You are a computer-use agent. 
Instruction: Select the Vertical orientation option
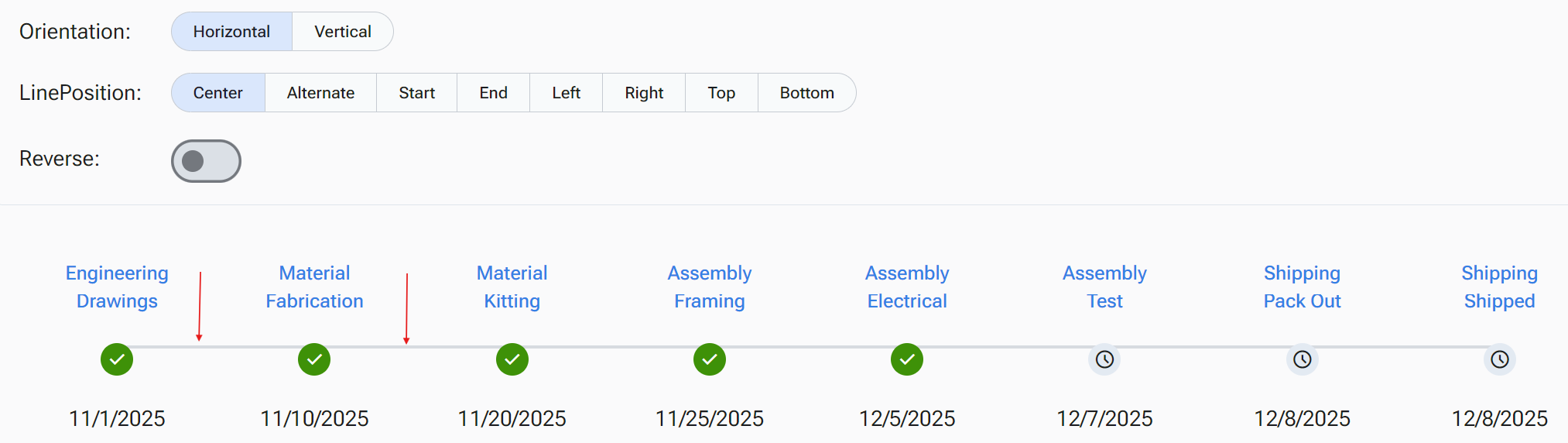pyautogui.click(x=342, y=32)
